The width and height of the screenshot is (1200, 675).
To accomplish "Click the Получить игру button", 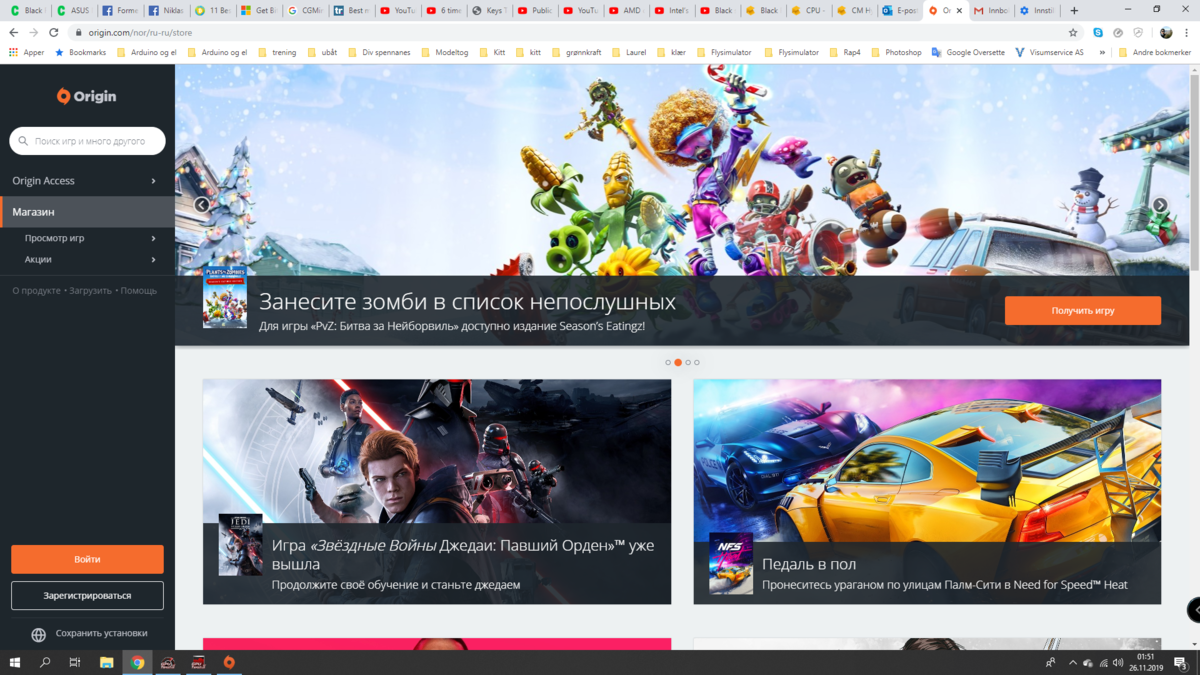I will click(1083, 310).
